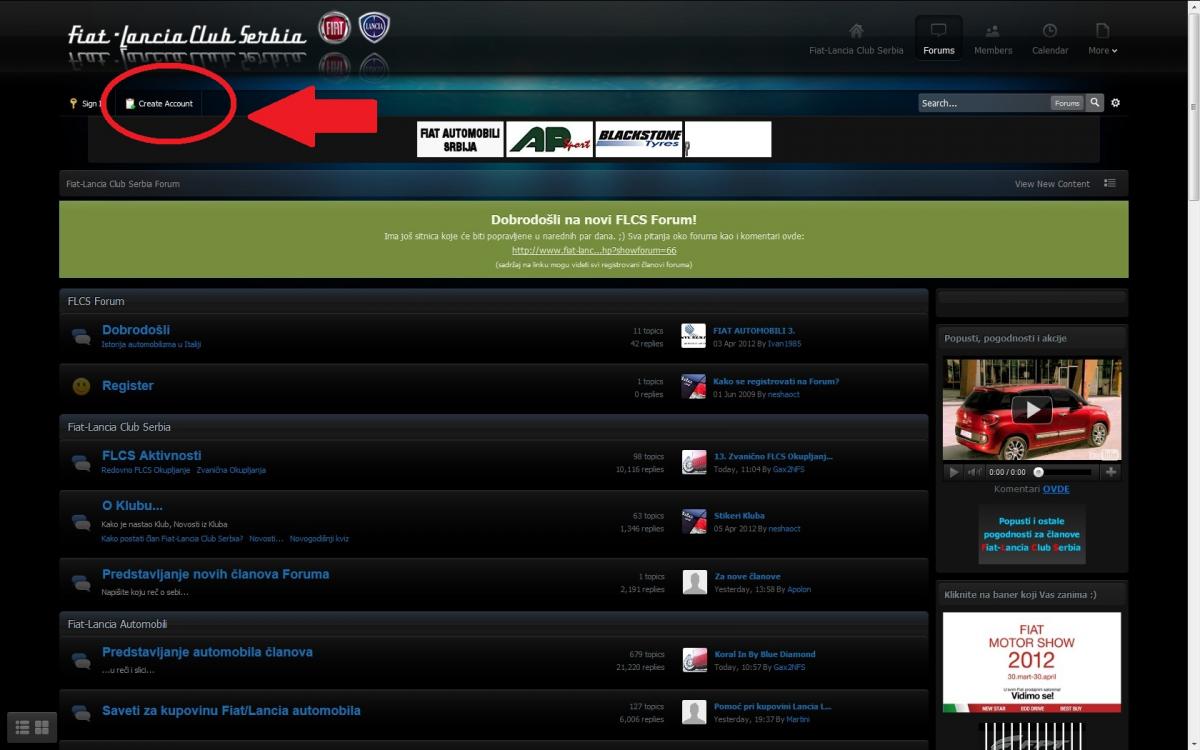The image size is (1200, 750).
Task: Open Zvanična Okupljanja subforum
Action: click(x=231, y=470)
